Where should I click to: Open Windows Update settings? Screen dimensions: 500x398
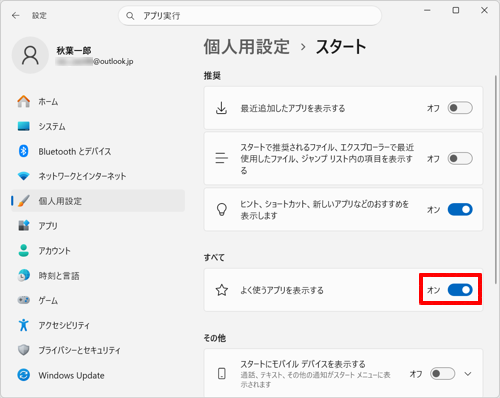click(98, 375)
